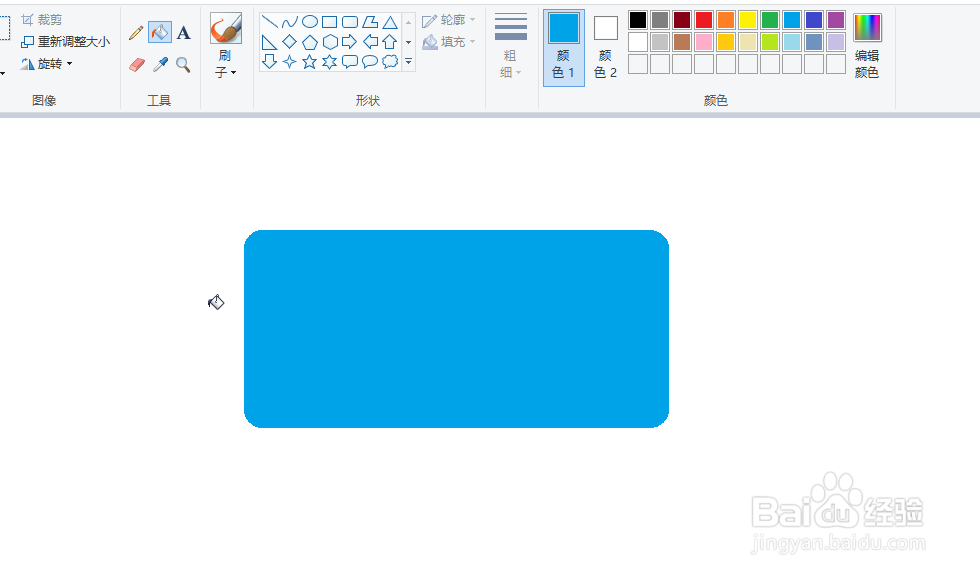Click the 裁剪 crop button
Screen dimensions: 980x577
coord(42,21)
